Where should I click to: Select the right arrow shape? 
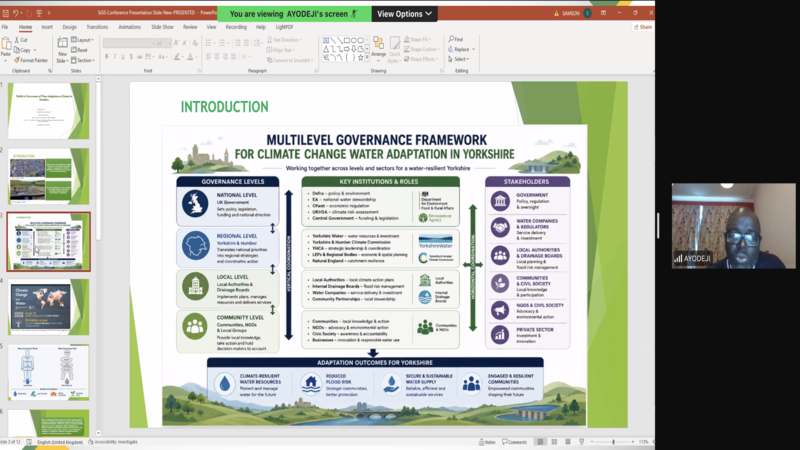(x=346, y=49)
